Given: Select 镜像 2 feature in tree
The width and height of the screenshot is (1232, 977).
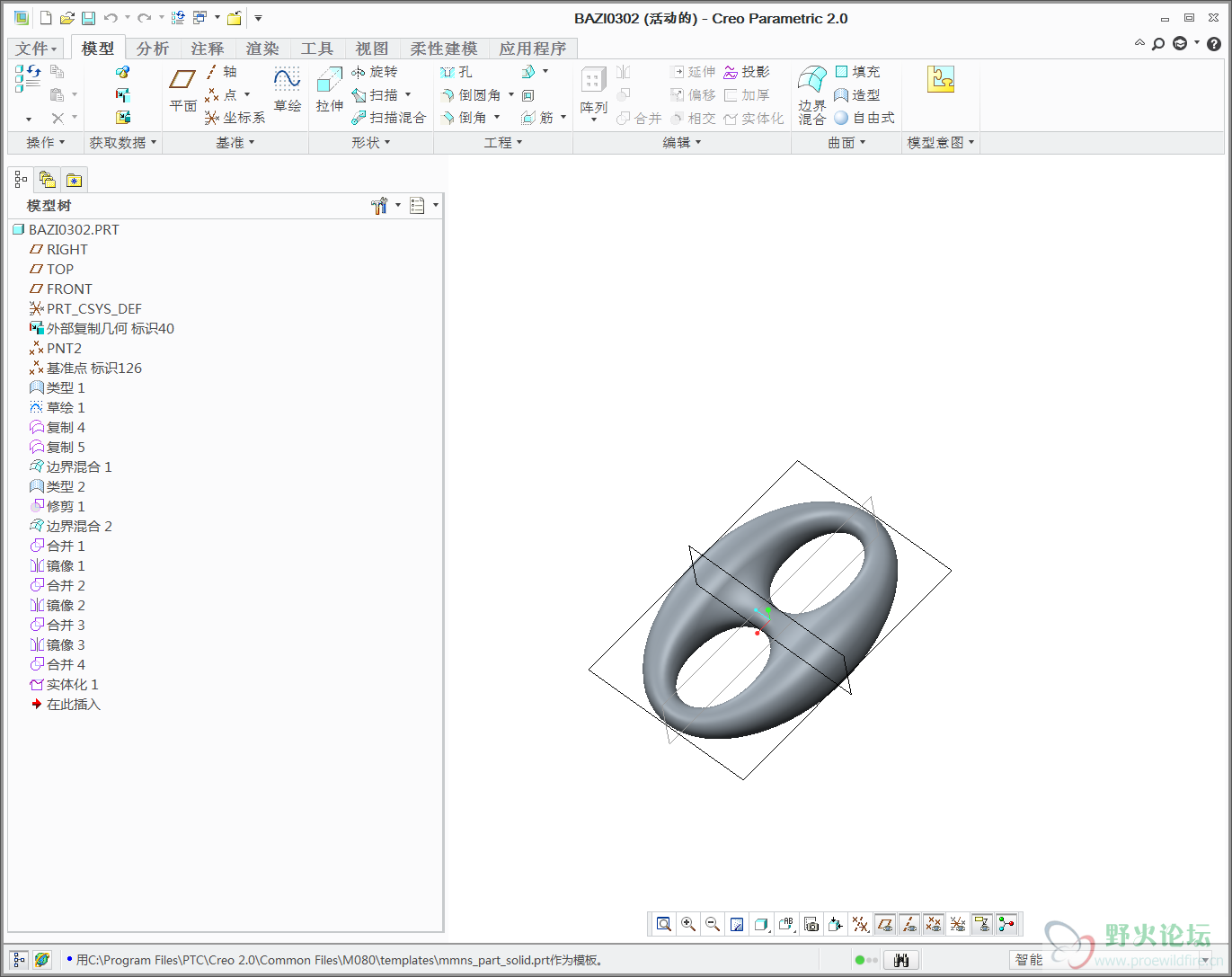Looking at the screenshot, I should [x=57, y=605].
